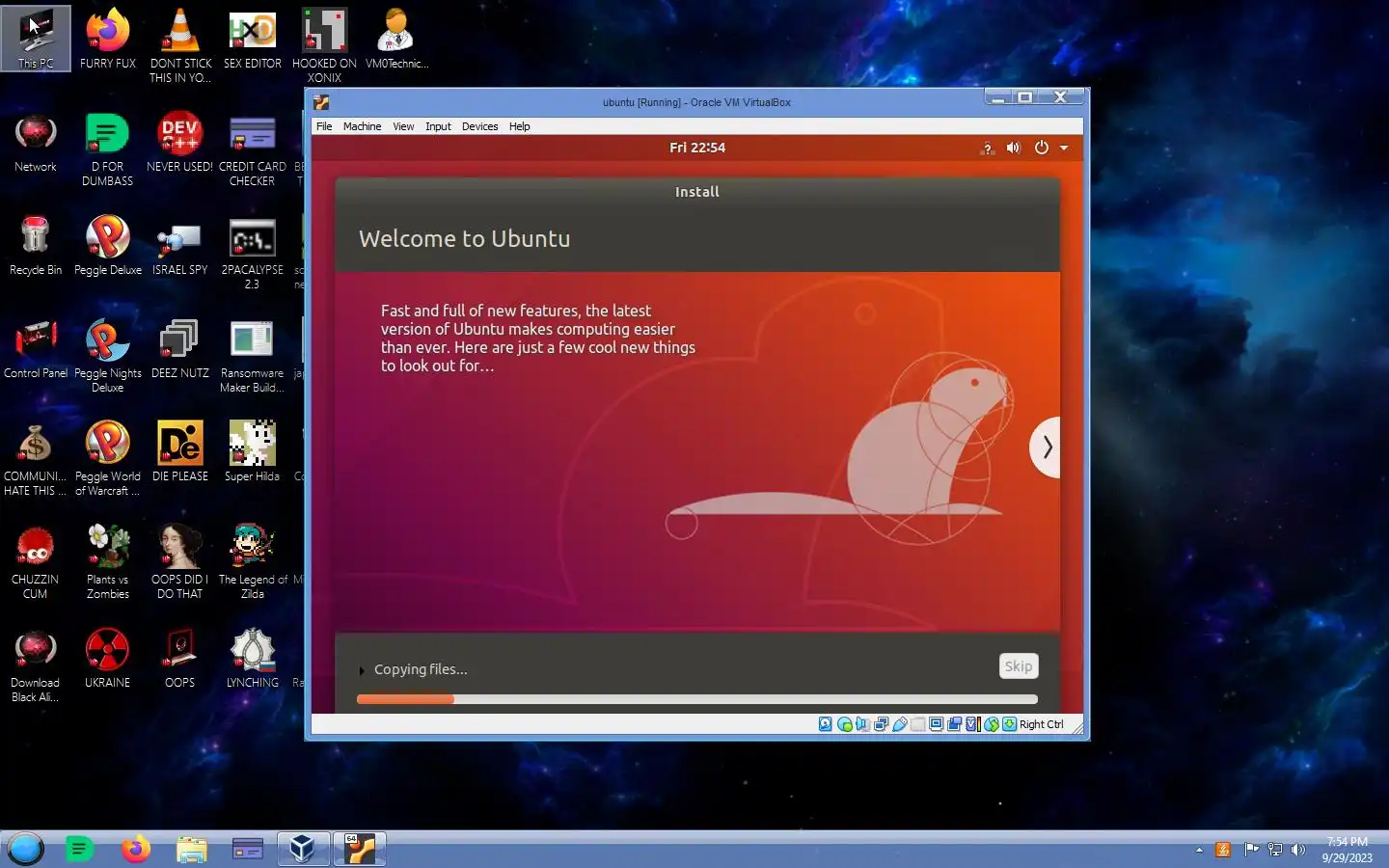Select the Peggle Deluxe desktop shortcut
The image size is (1389, 868).
[108, 246]
